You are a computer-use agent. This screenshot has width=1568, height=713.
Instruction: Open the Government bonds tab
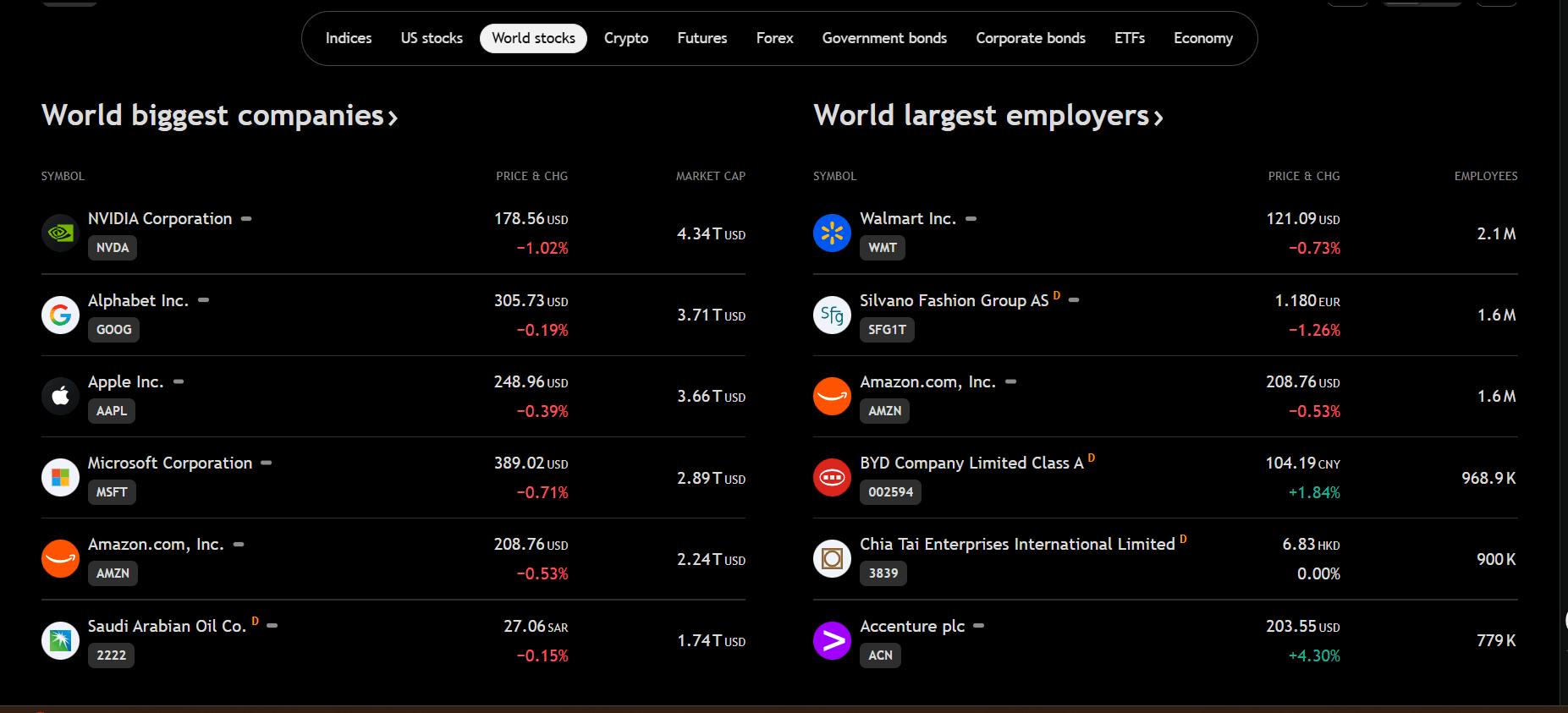tap(884, 38)
